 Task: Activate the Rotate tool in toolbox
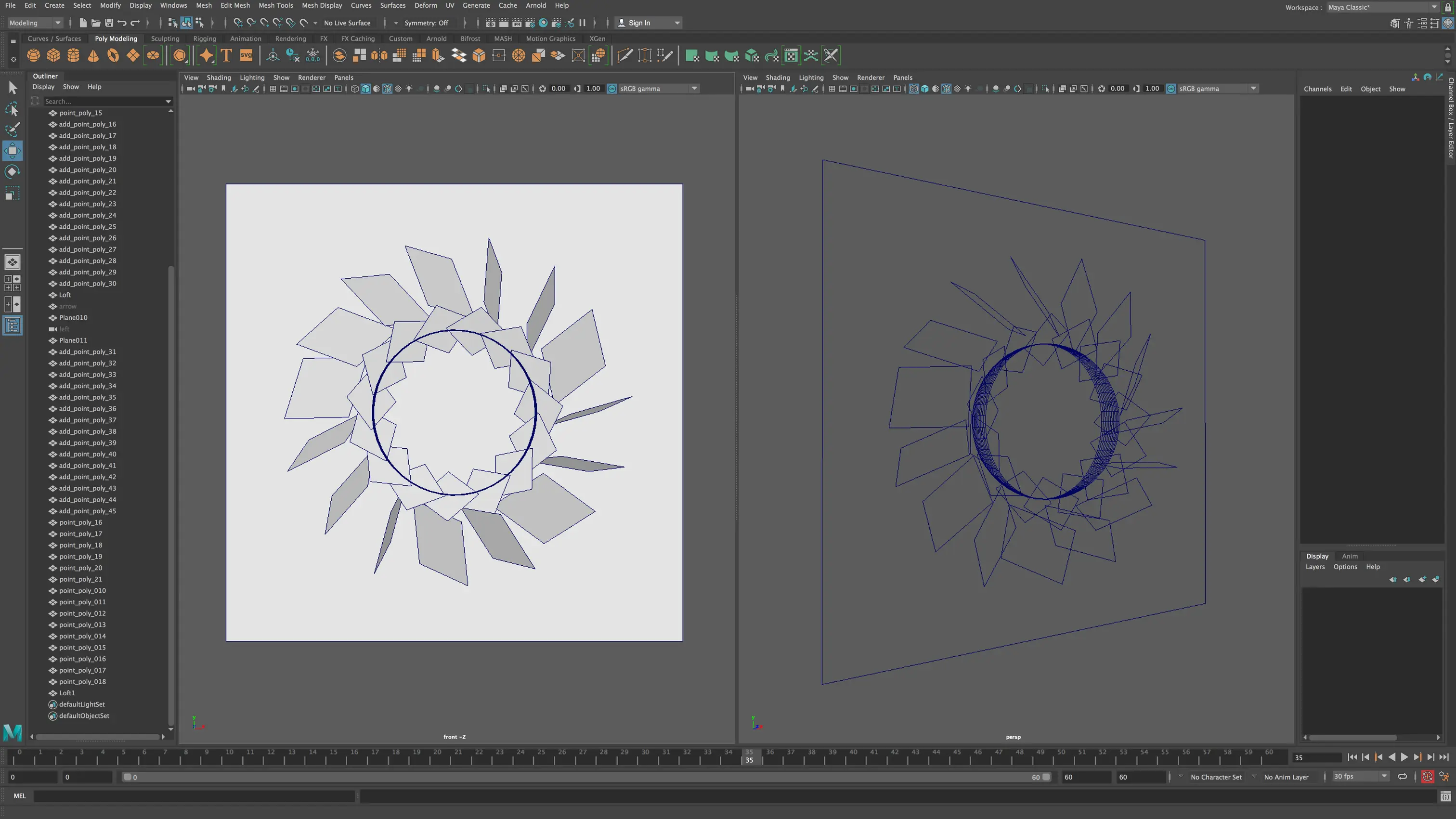[x=12, y=172]
